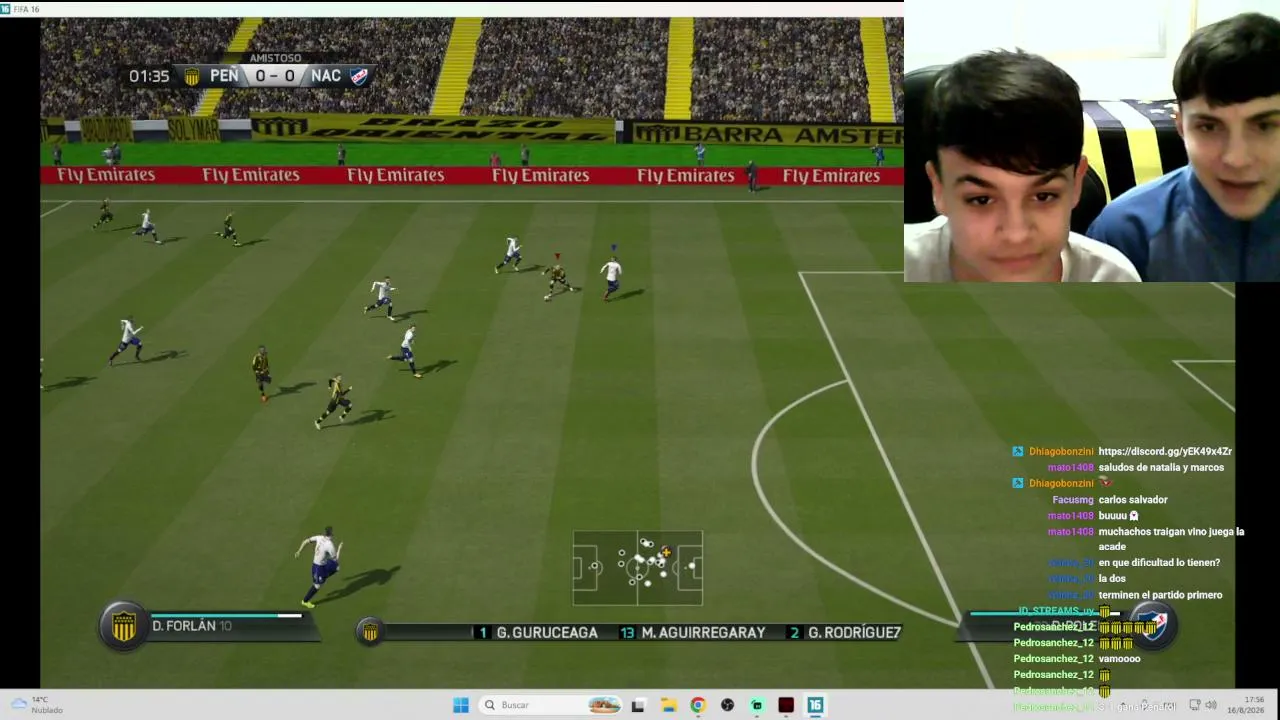
Task: Click the volume icon in the system tray
Action: (1211, 705)
